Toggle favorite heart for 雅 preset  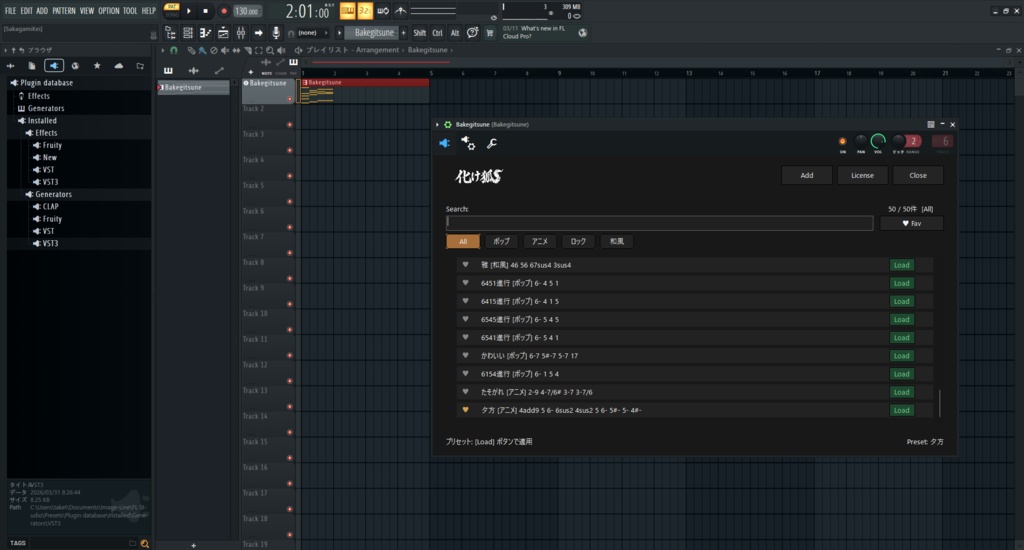(x=466, y=265)
